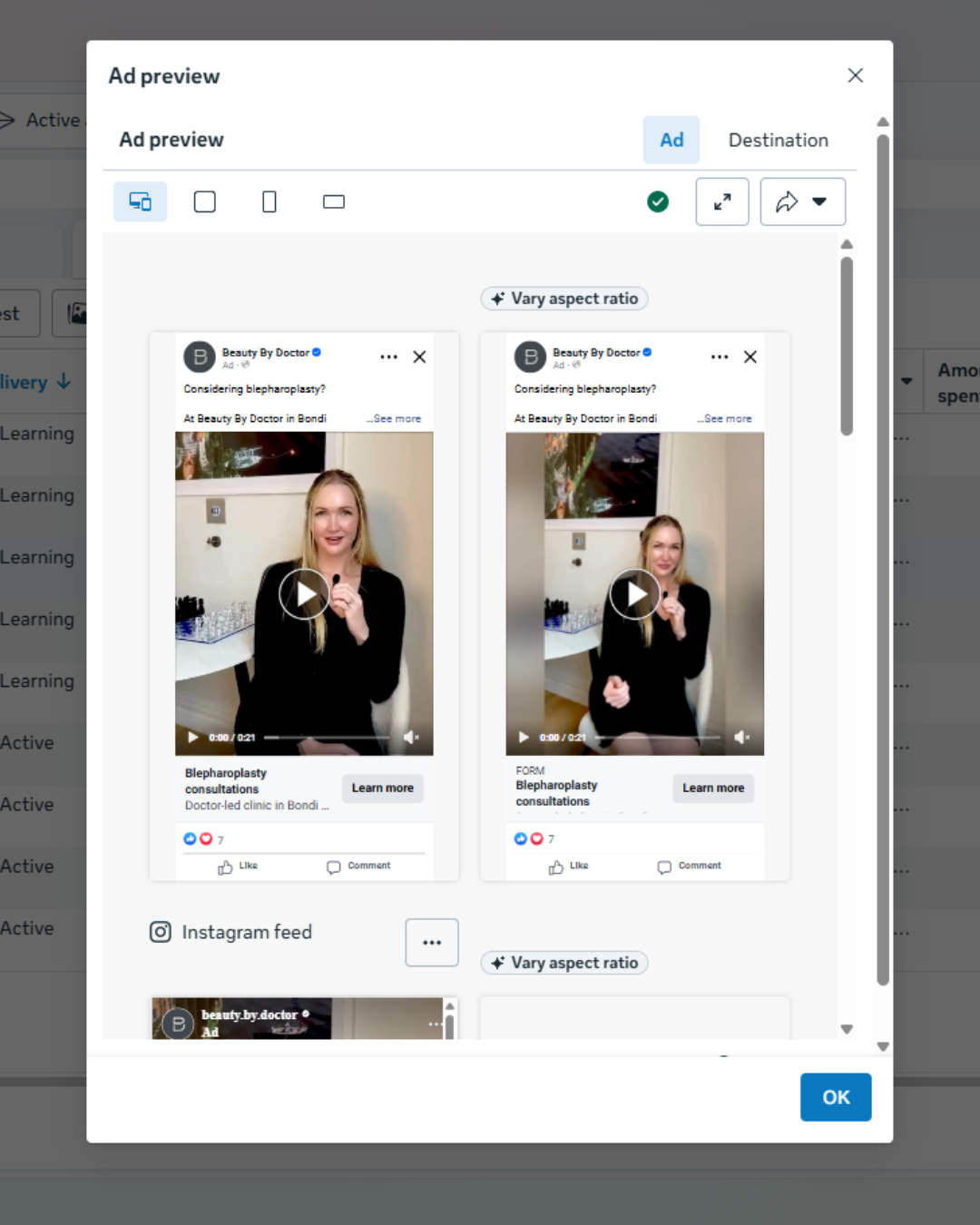
Task: Click the Instagram feed logo icon
Action: [161, 932]
